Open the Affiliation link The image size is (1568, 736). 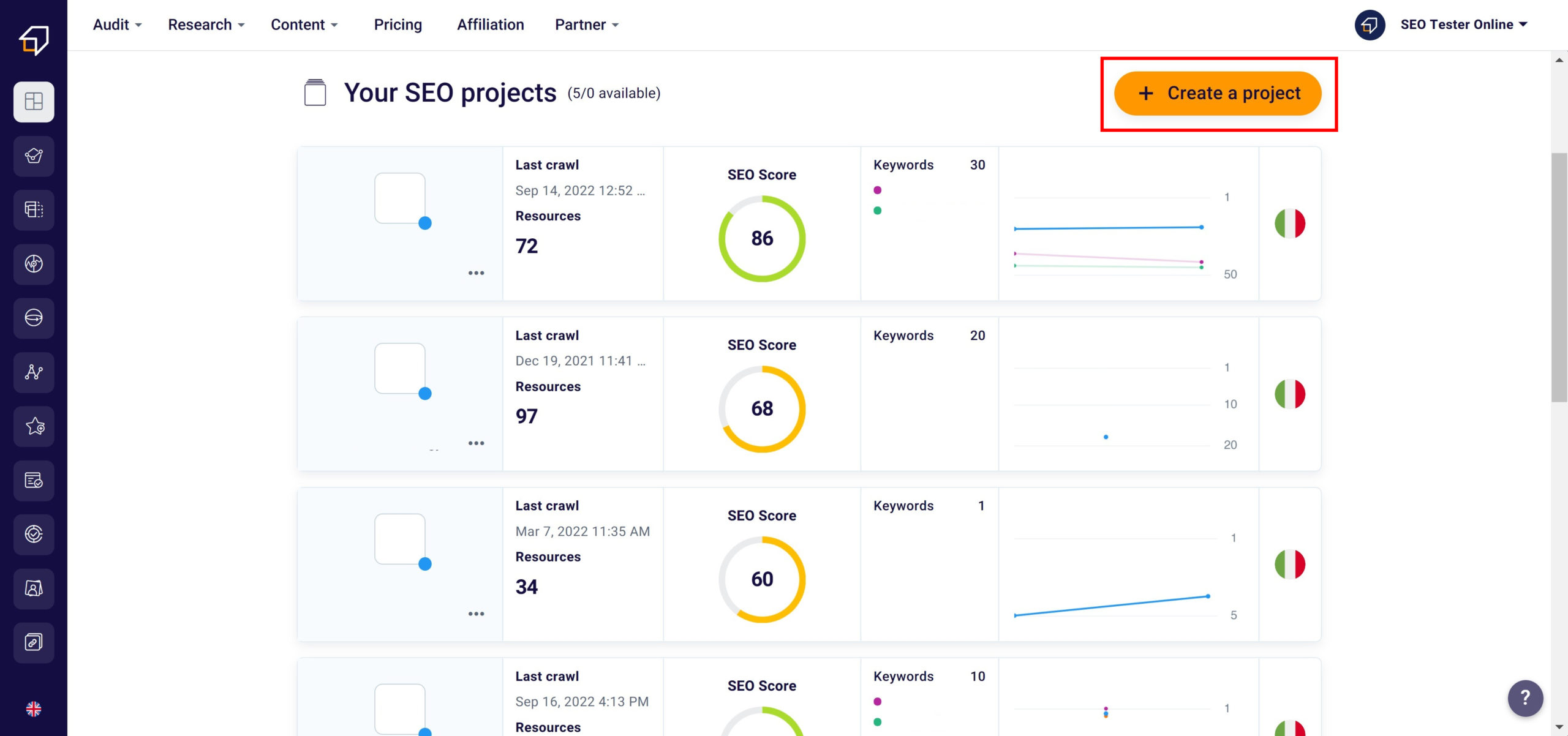tap(490, 25)
